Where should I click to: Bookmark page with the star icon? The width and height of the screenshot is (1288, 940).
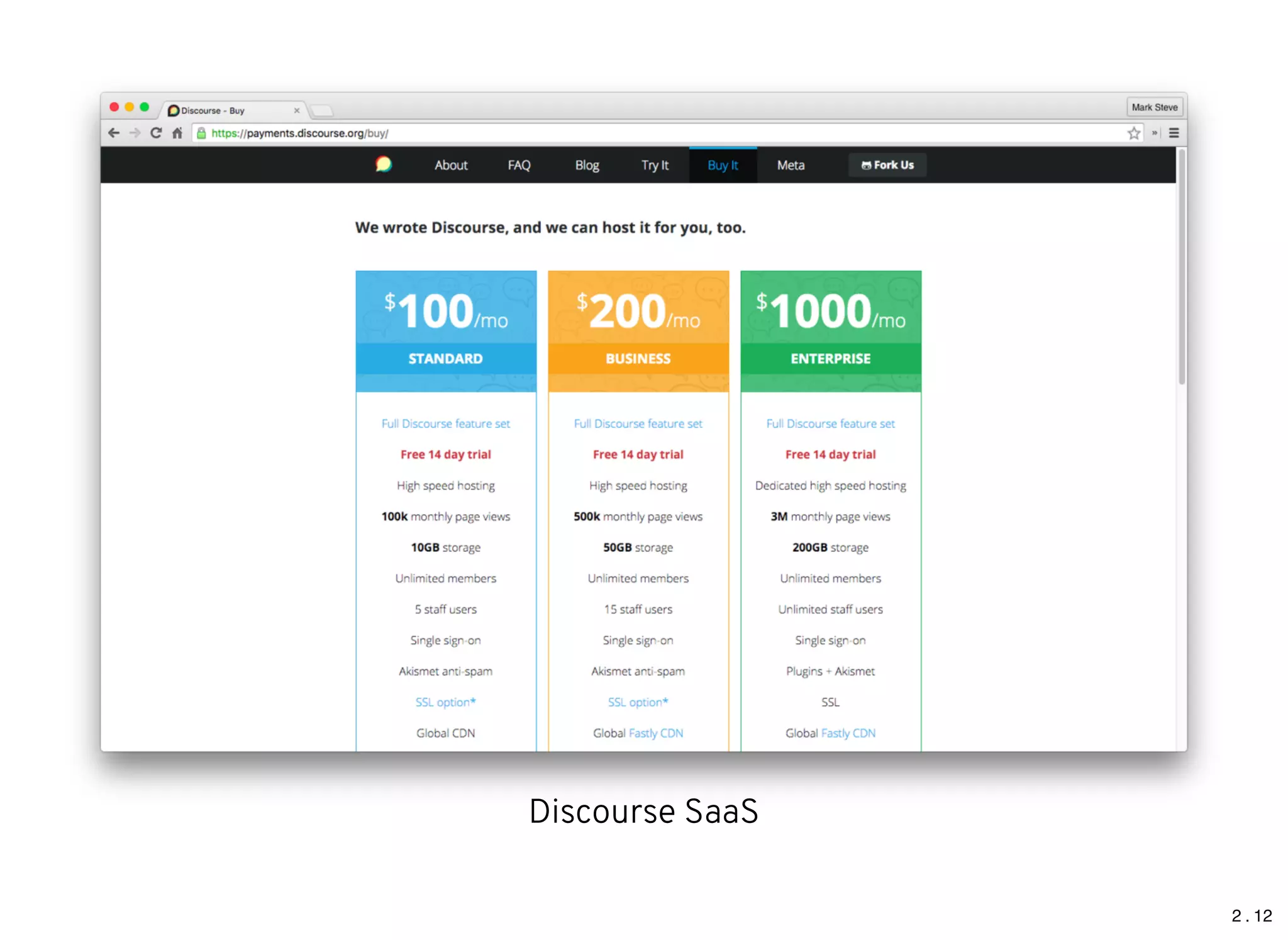pos(1134,133)
